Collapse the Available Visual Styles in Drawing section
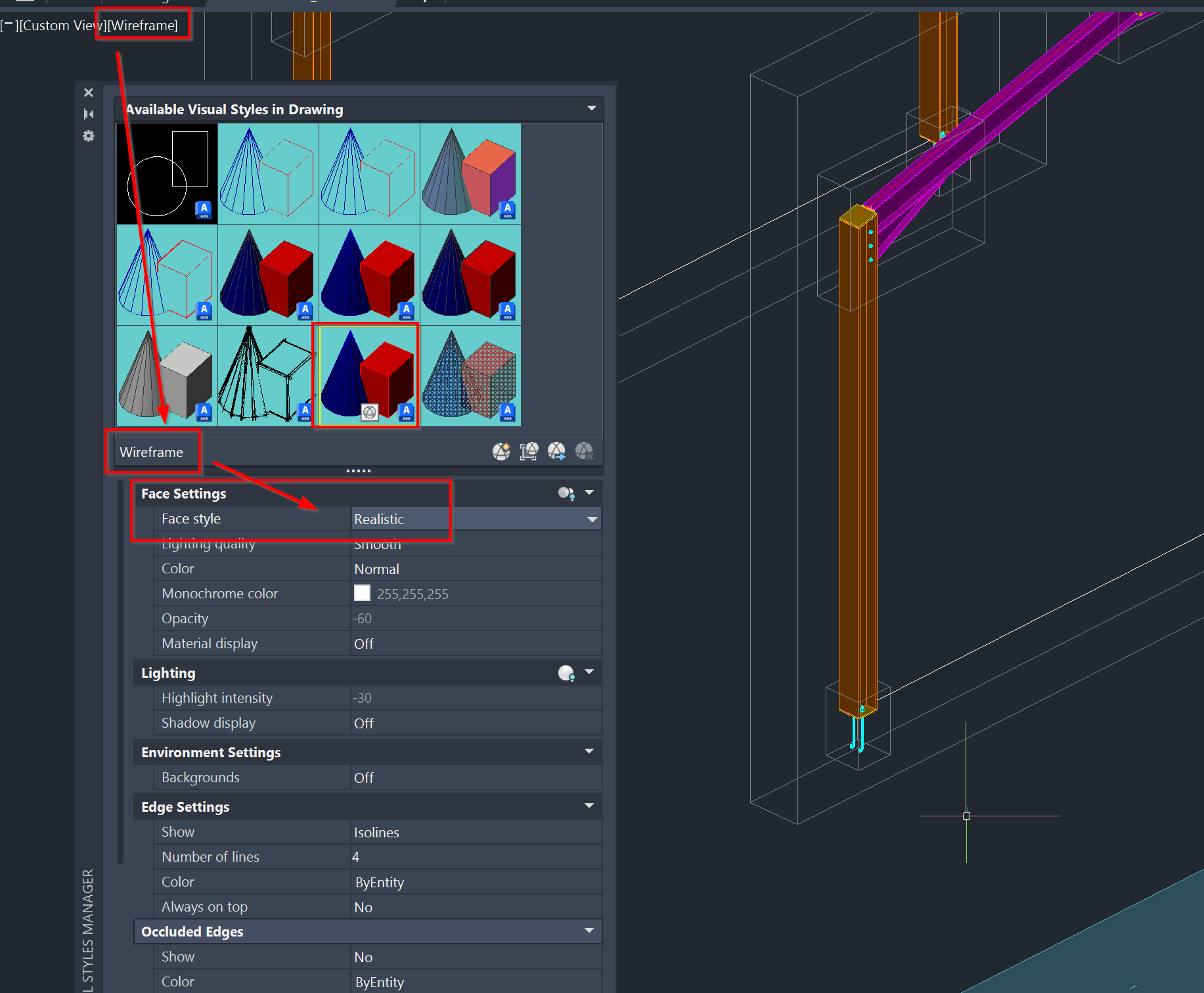 pyautogui.click(x=592, y=108)
